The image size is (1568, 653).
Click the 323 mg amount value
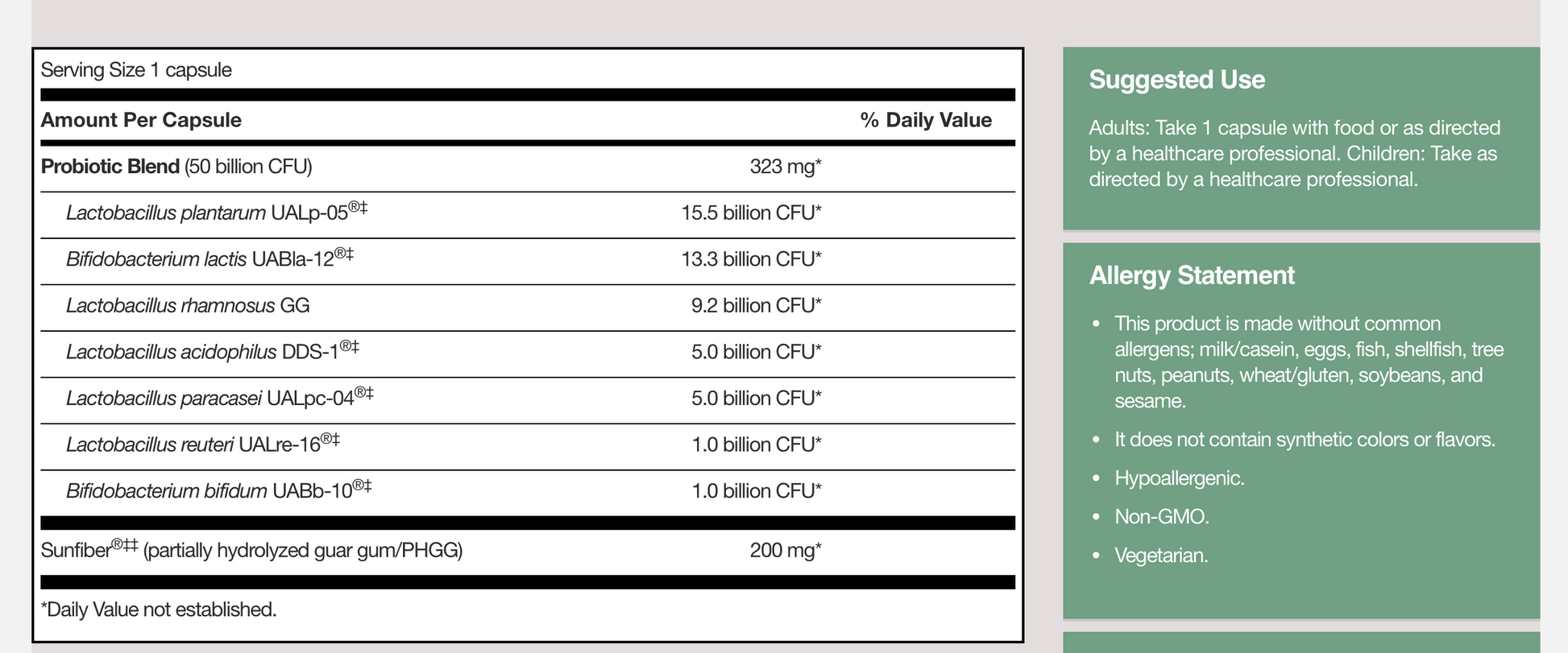(785, 167)
